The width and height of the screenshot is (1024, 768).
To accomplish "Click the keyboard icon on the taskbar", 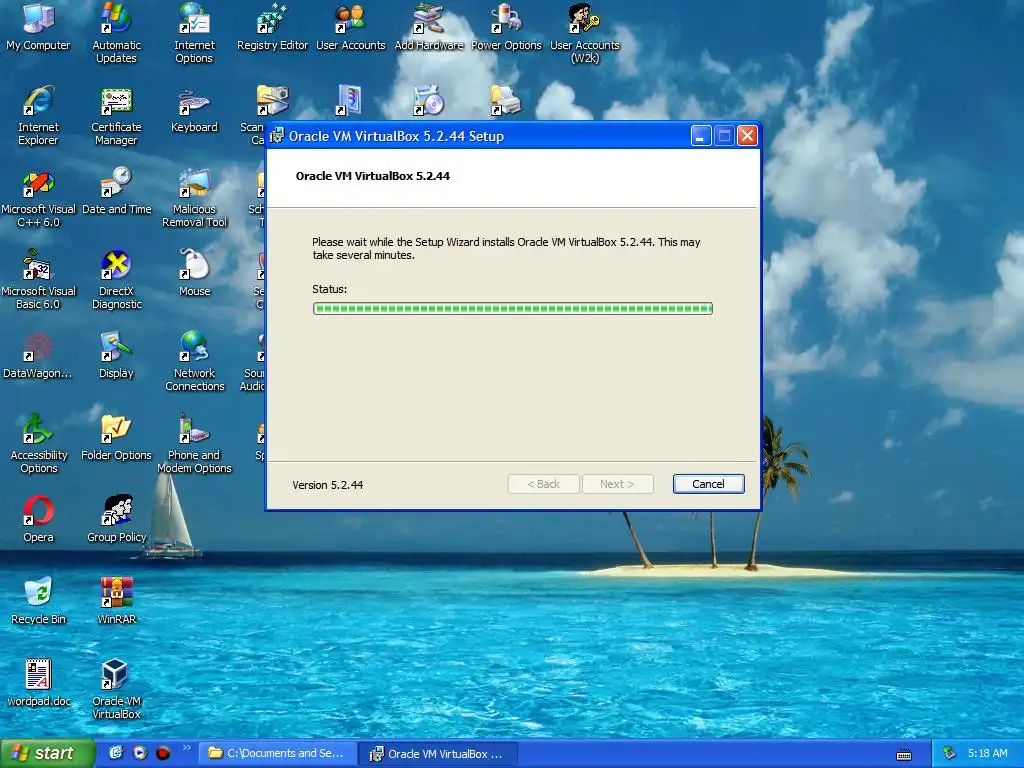I will point(904,755).
